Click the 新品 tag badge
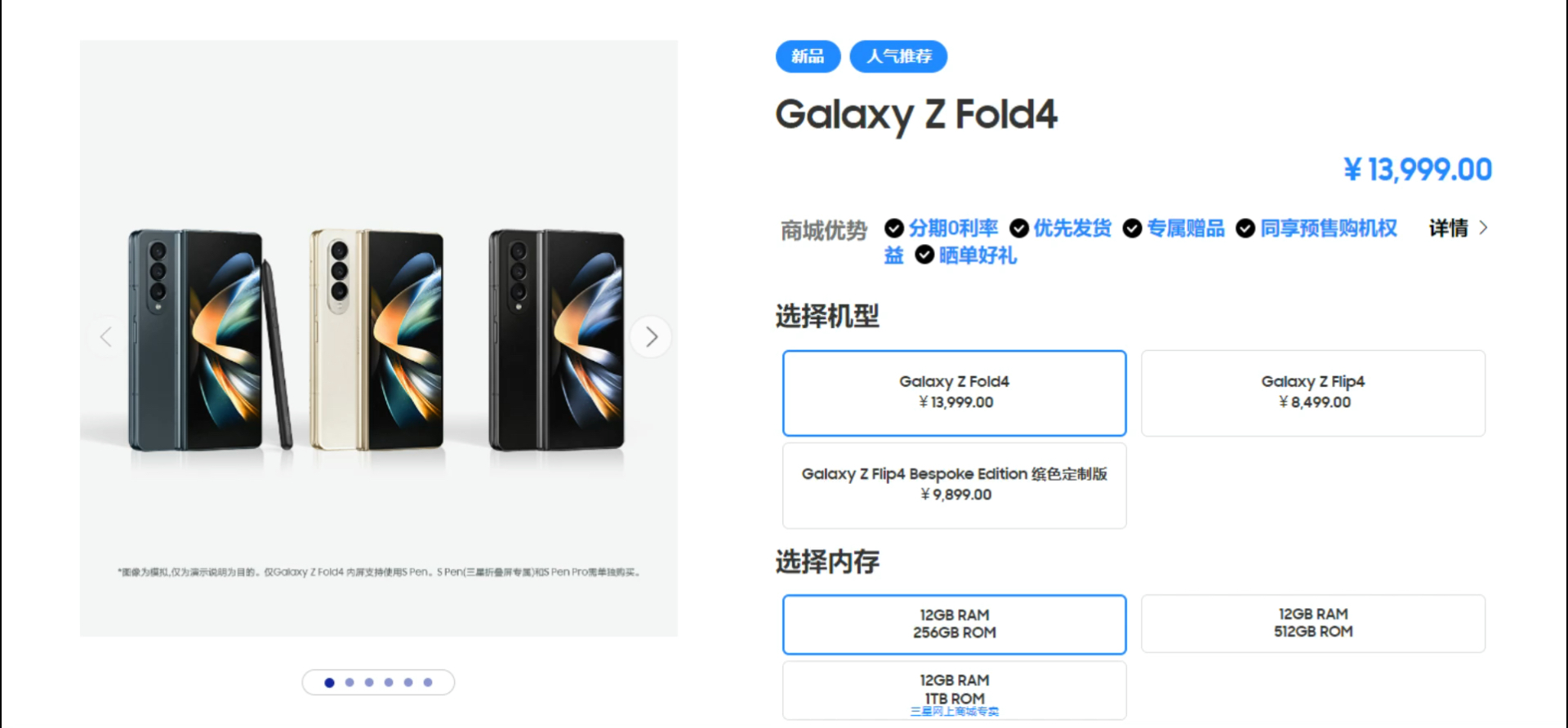1568x728 pixels. click(808, 56)
